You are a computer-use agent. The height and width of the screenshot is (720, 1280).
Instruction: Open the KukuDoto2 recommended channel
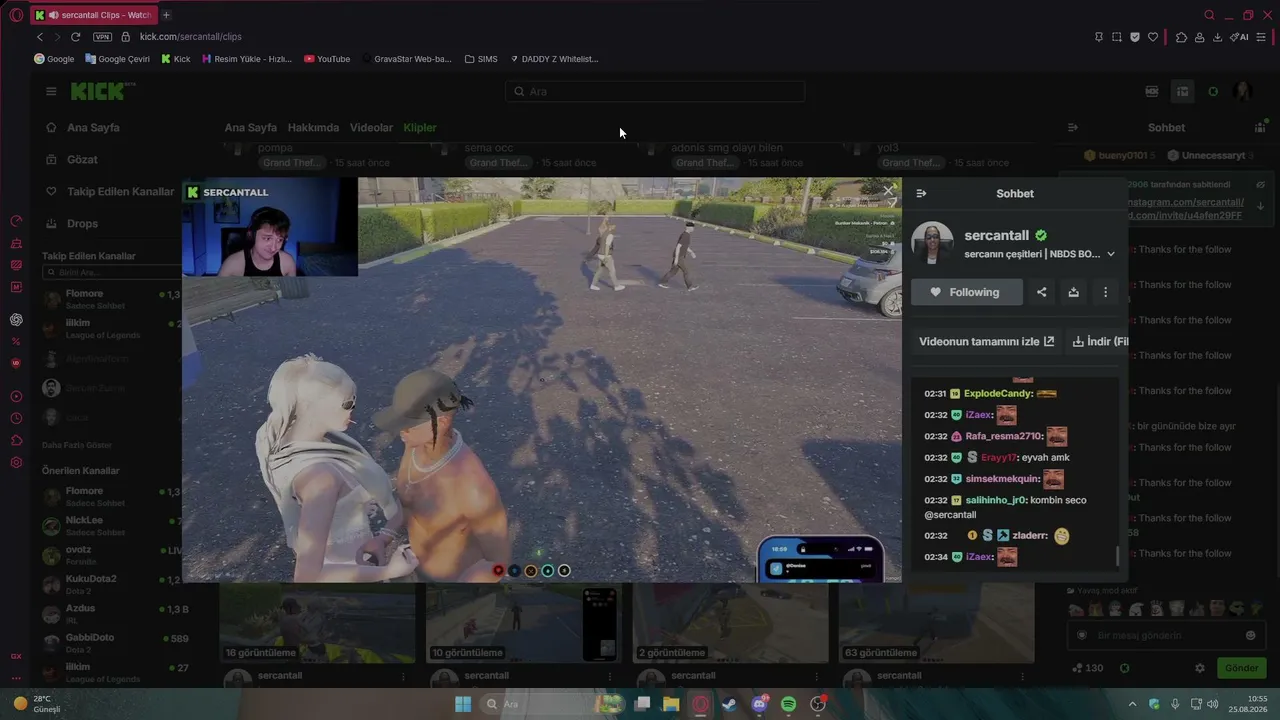[x=112, y=584]
